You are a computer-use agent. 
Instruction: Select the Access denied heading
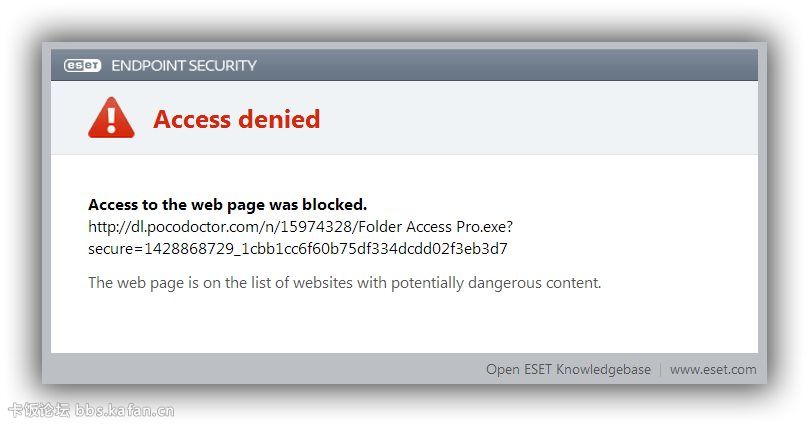tap(236, 119)
